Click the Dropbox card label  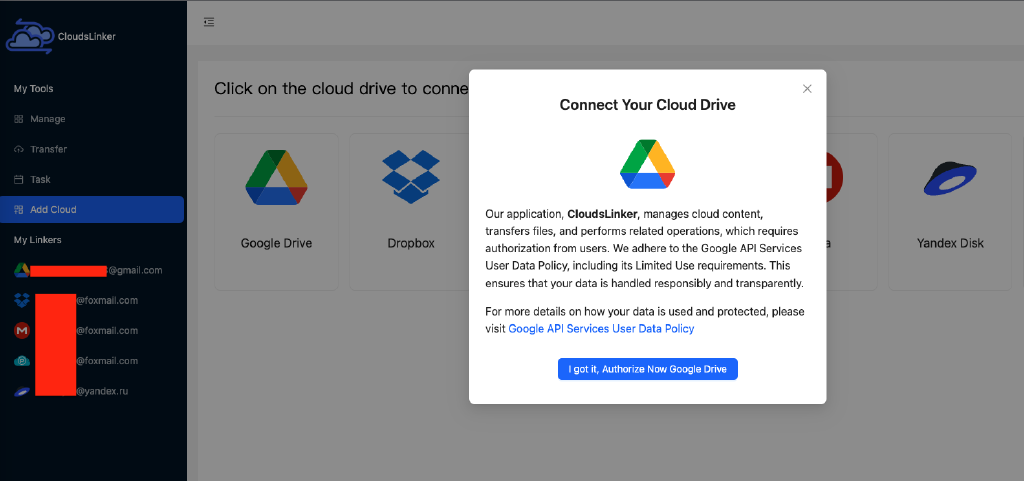(411, 243)
